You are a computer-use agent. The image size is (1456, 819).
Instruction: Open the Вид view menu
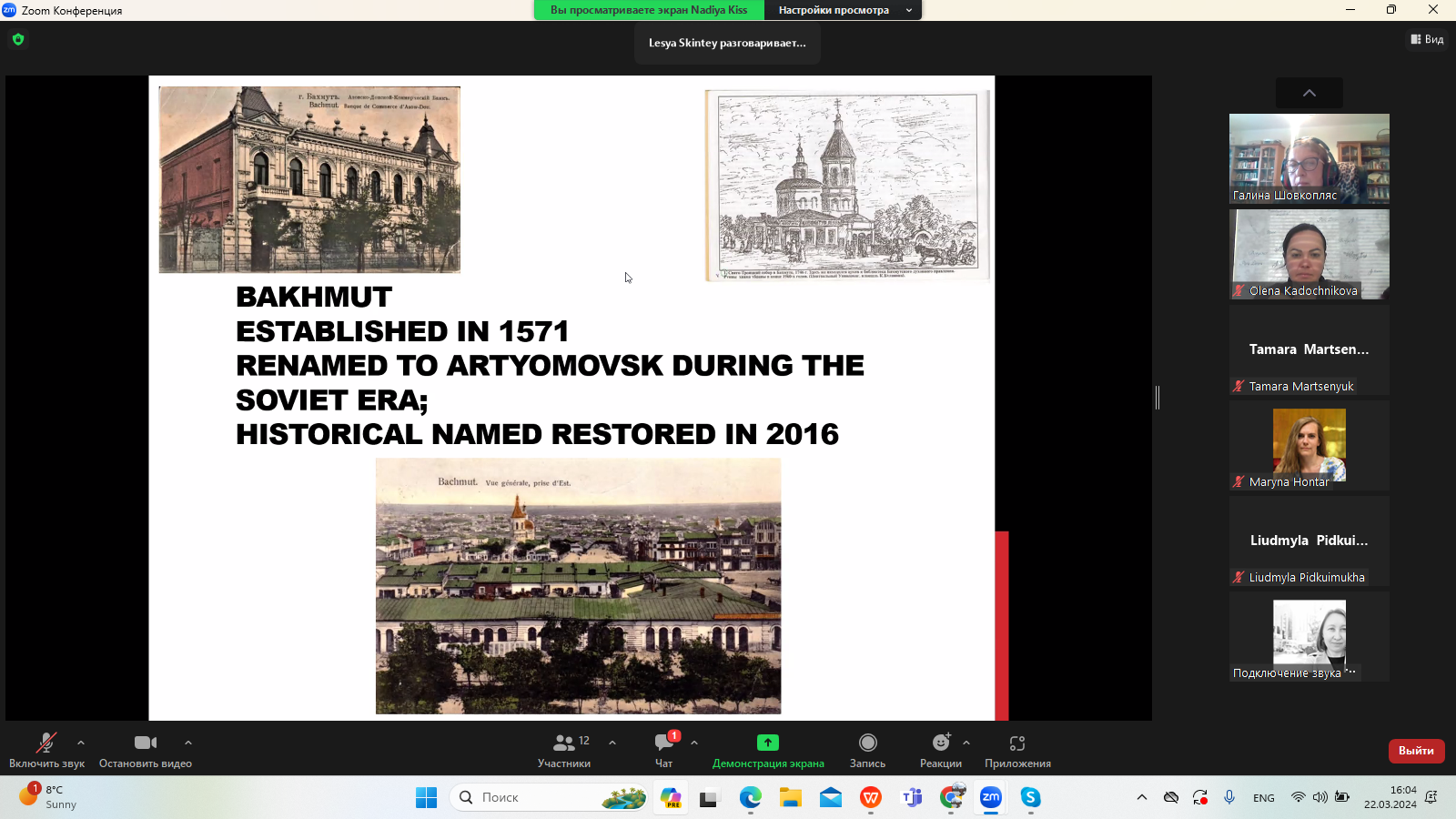1427,39
